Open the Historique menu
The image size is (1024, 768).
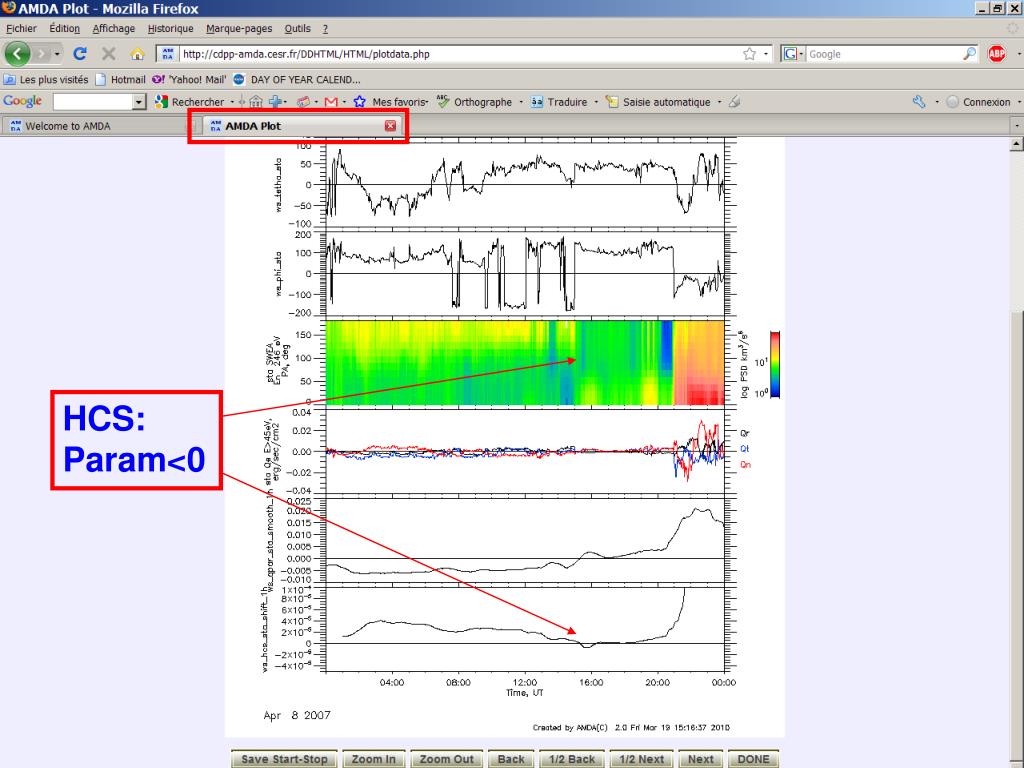[170, 29]
